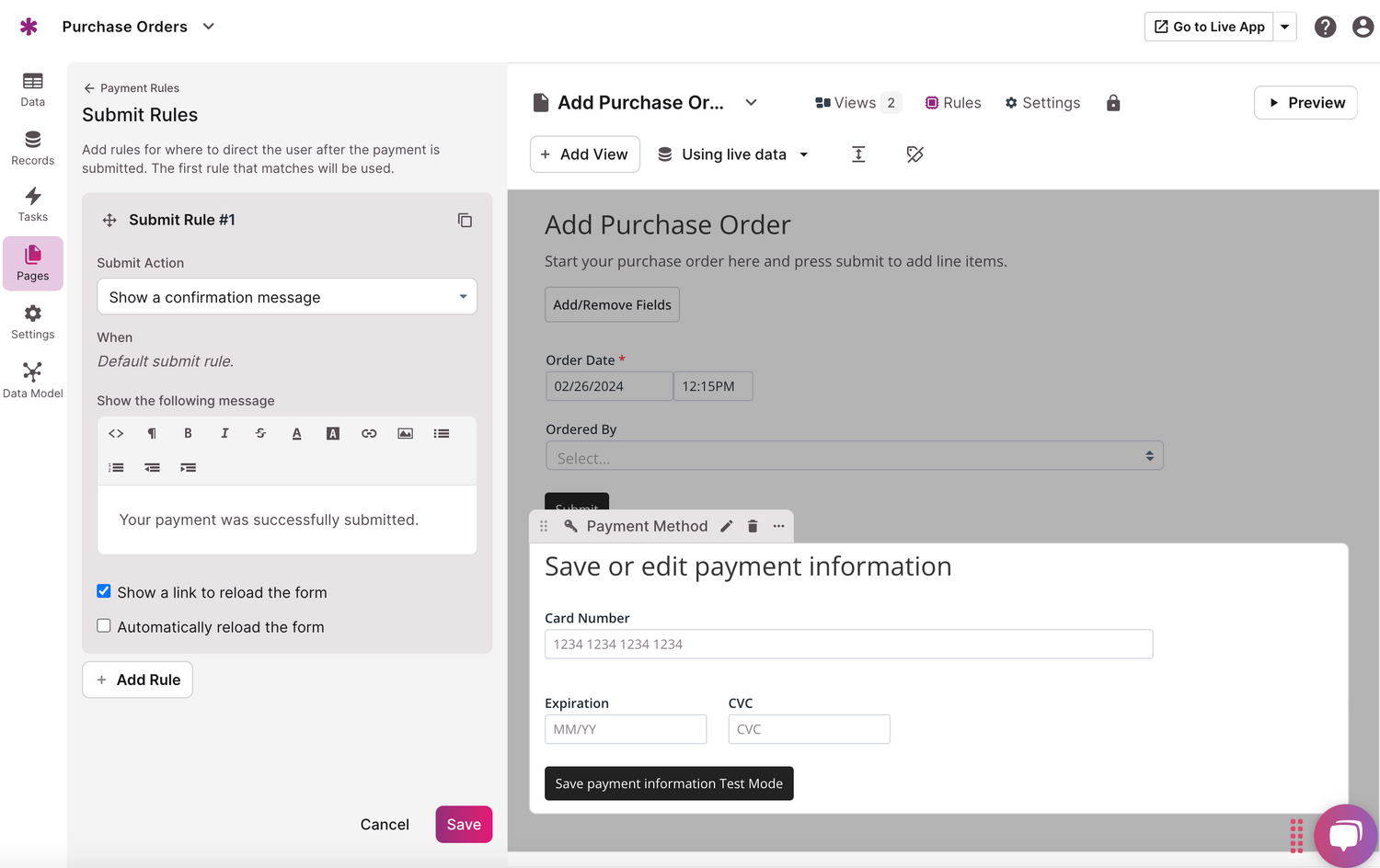Open the 'Ordered By' select dropdown
The image size is (1380, 868).
coord(854,455)
